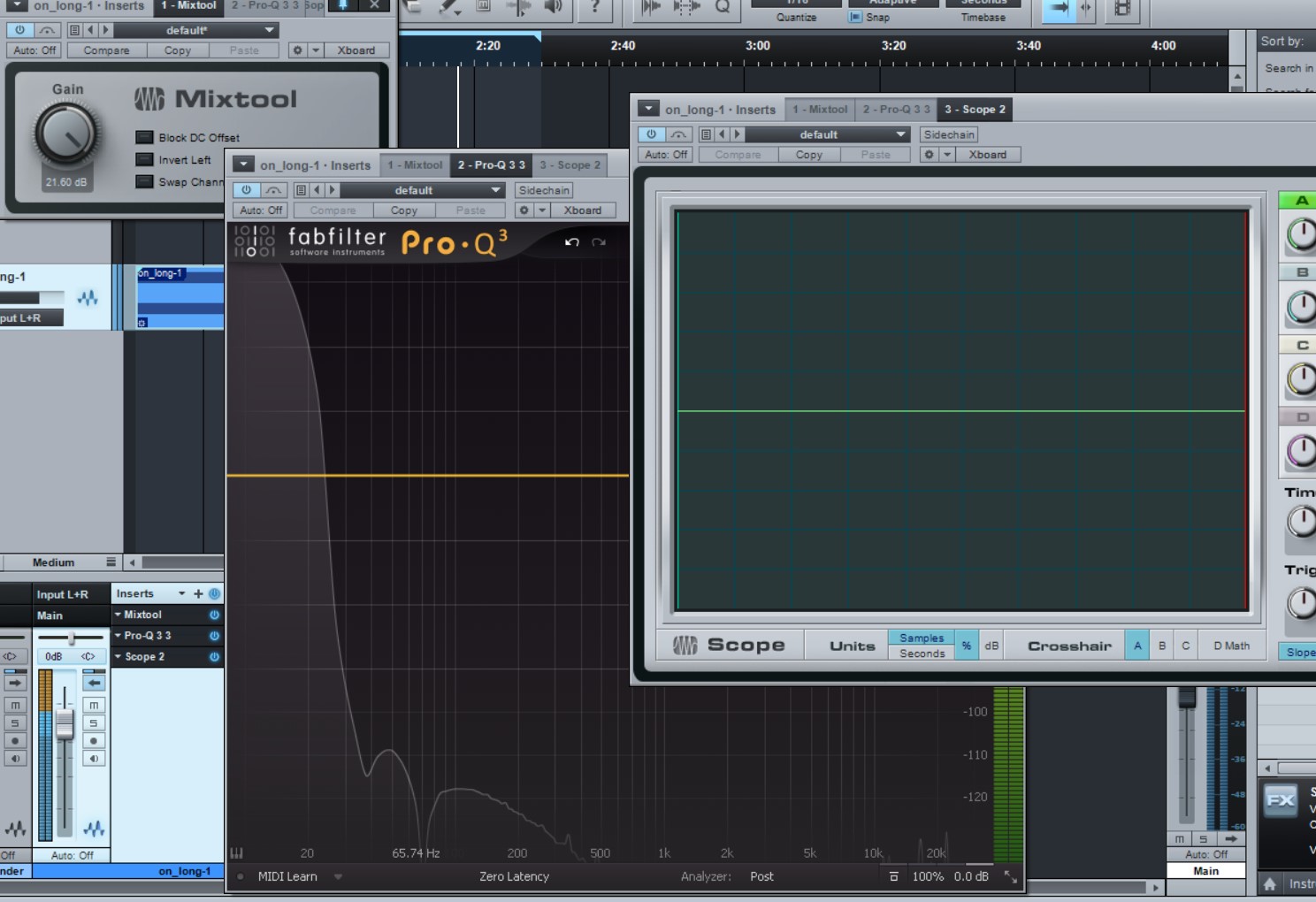The width and height of the screenshot is (1316, 902).
Task: Toggle Mixtool insert power in Inserts list
Action: click(214, 615)
